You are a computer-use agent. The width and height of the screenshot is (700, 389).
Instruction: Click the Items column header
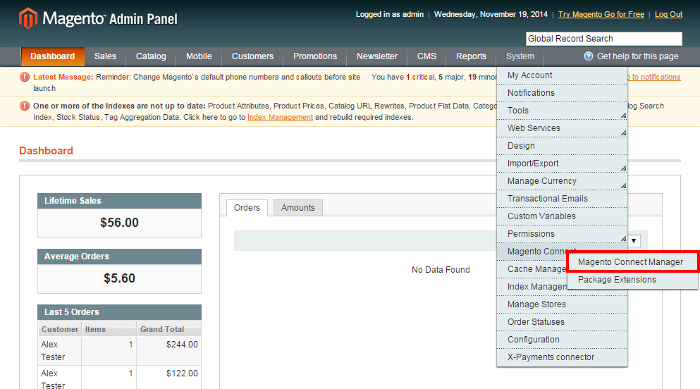[x=109, y=330]
